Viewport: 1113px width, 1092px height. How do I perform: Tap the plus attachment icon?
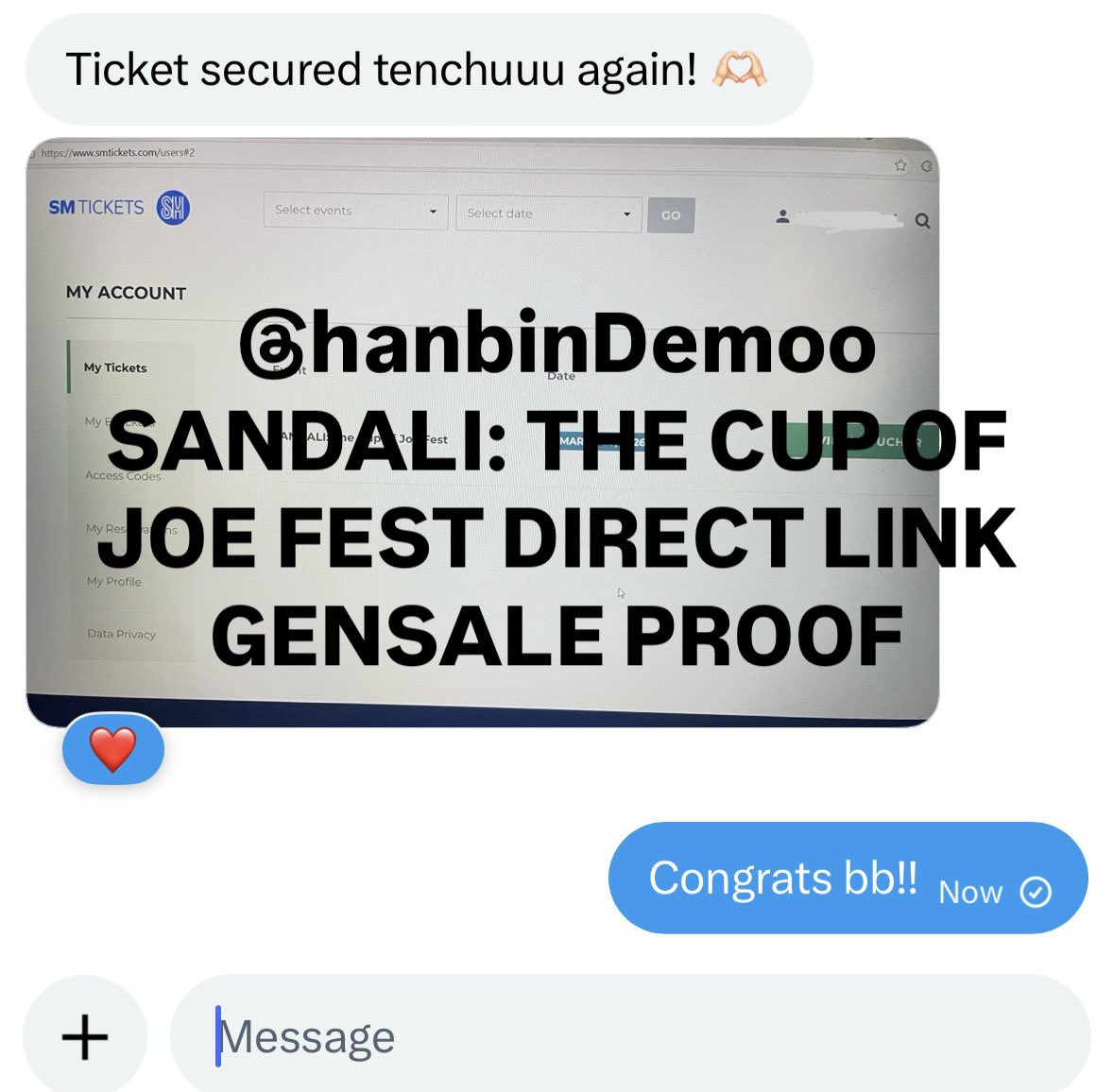pos(85,1036)
